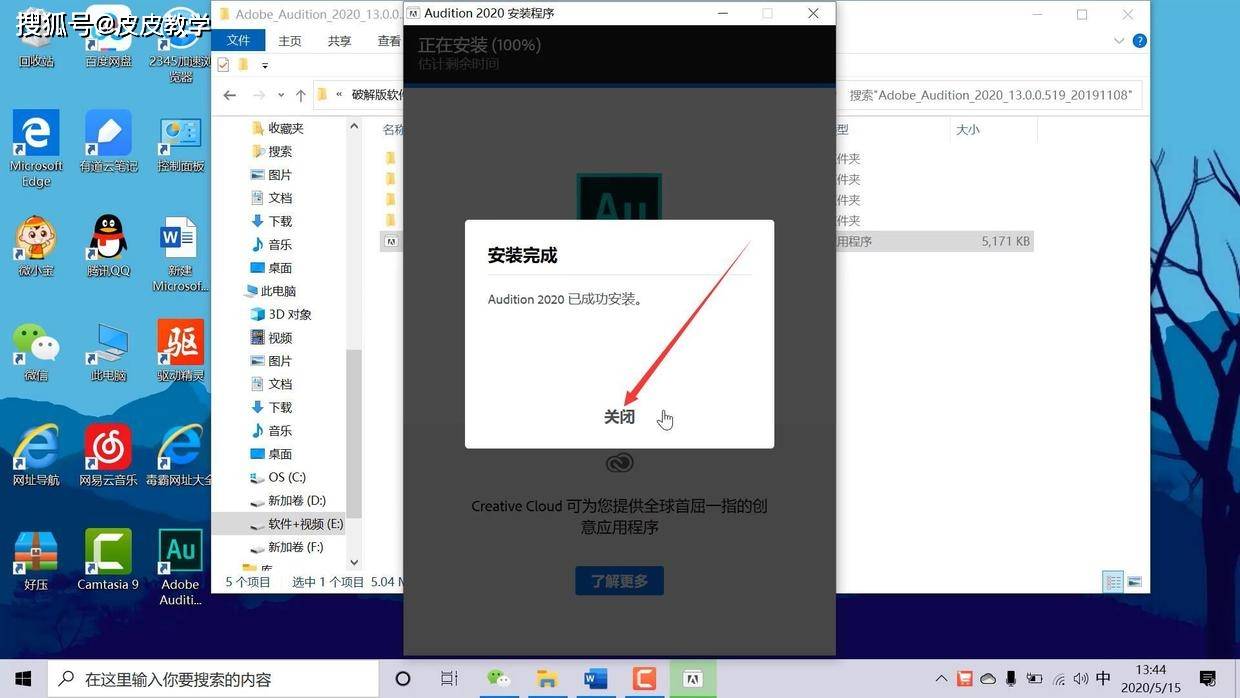Select the 驱动精灵 desktop icon

181,351
